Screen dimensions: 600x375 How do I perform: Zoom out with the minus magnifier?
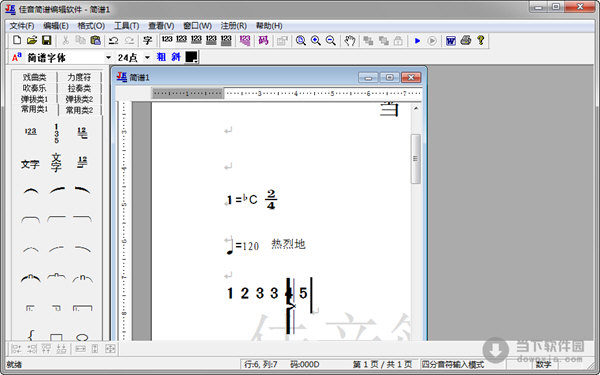tap(331, 40)
